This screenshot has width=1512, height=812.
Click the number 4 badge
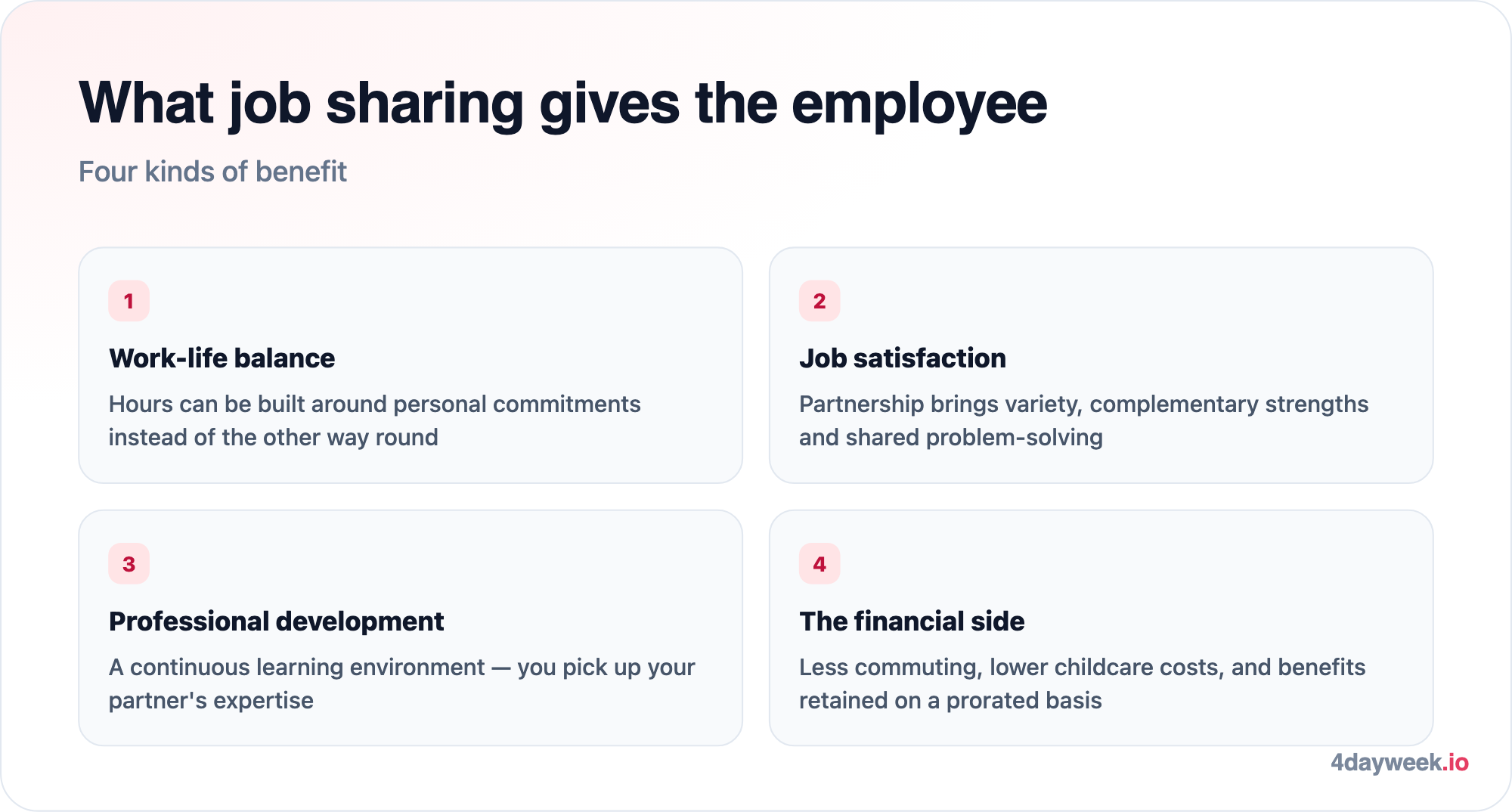[x=820, y=564]
